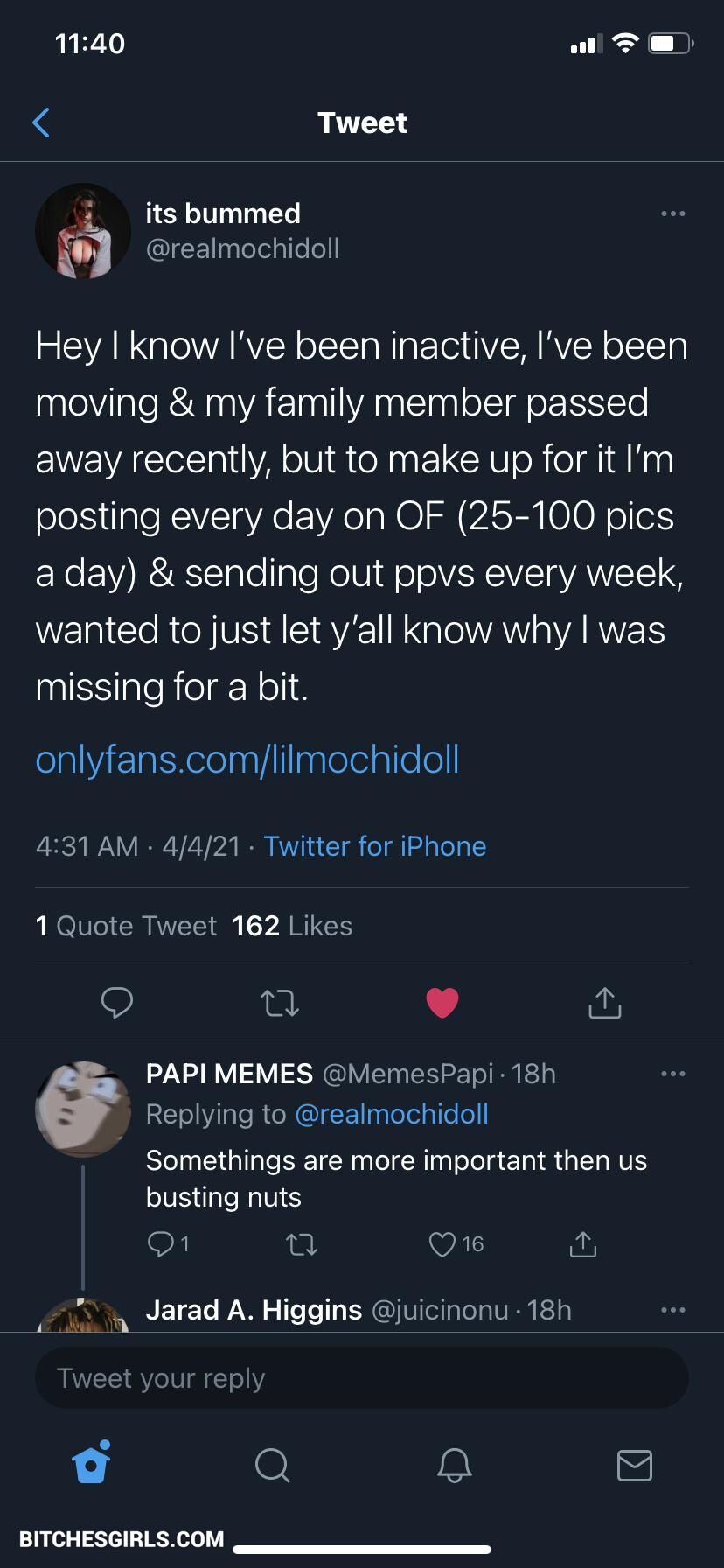The width and height of the screenshot is (724, 1568).
Task: Share the main tweet
Action: click(604, 1002)
